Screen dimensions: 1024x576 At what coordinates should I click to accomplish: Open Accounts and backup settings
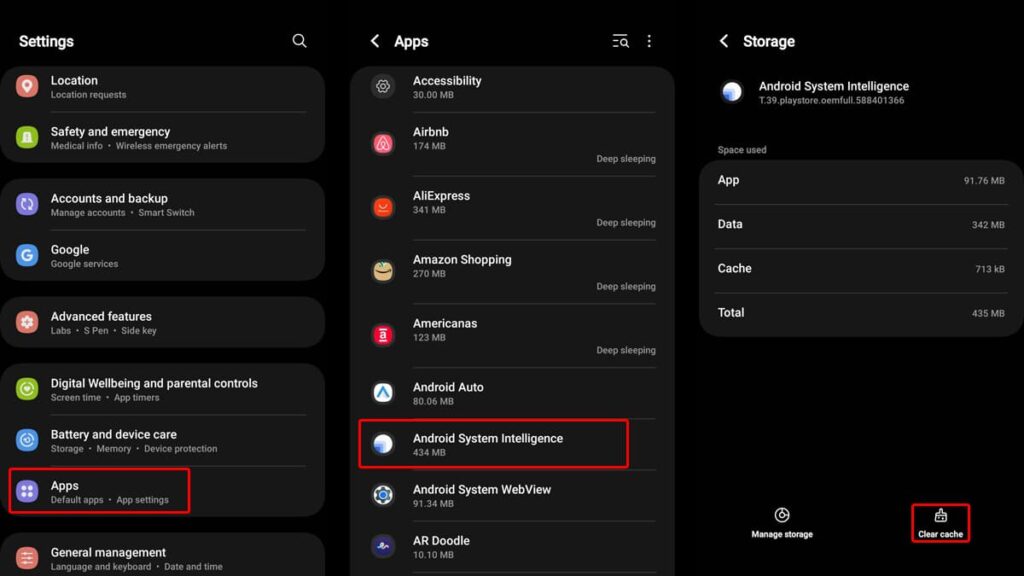162,205
